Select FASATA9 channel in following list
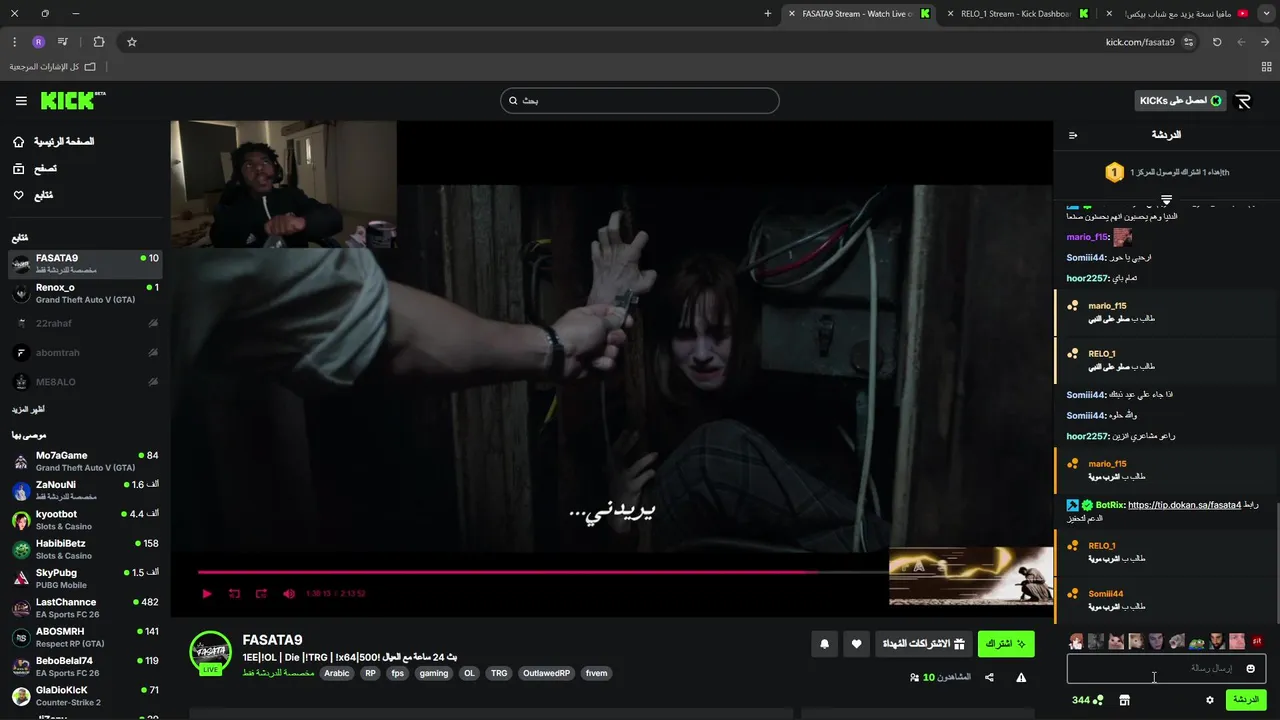1280x720 pixels. pyautogui.click(x=85, y=264)
